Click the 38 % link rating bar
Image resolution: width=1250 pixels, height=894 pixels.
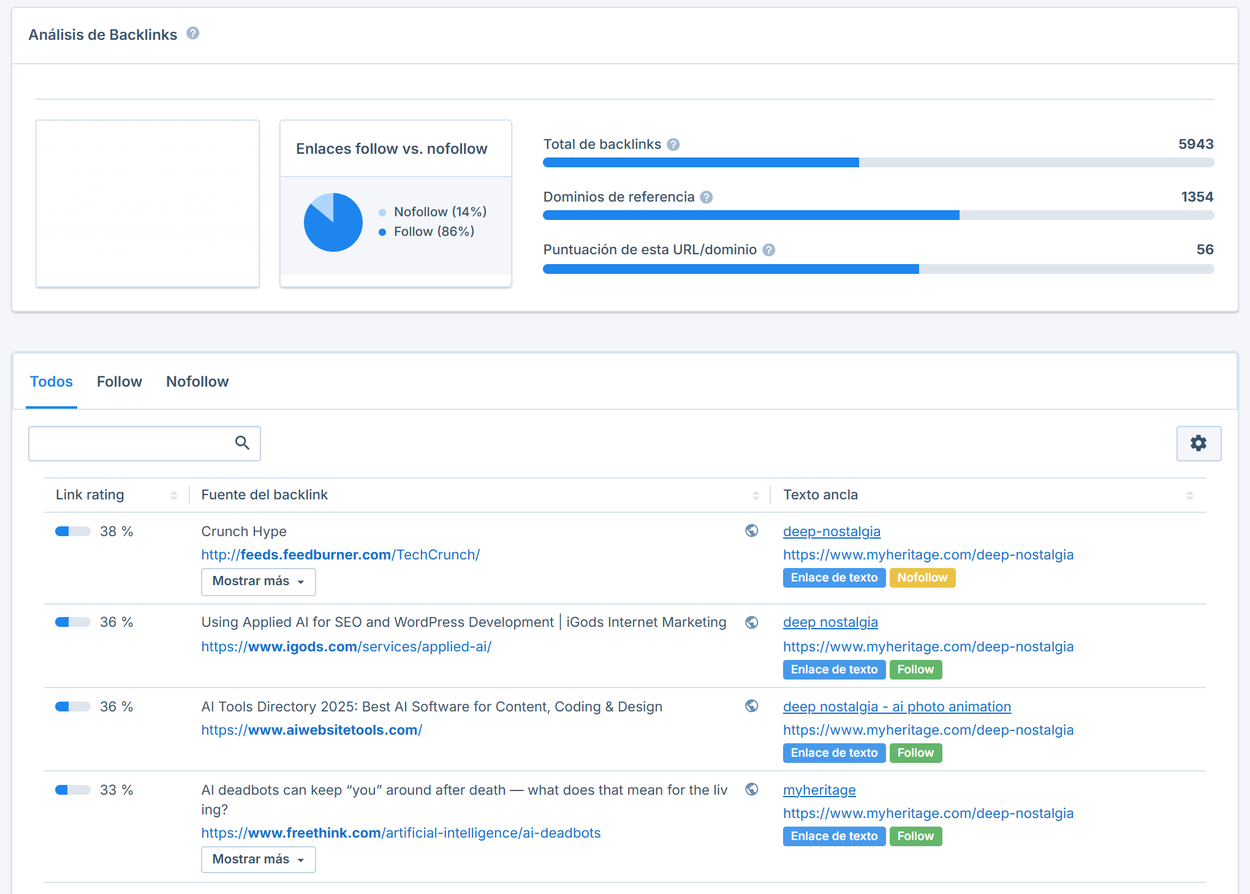[73, 531]
